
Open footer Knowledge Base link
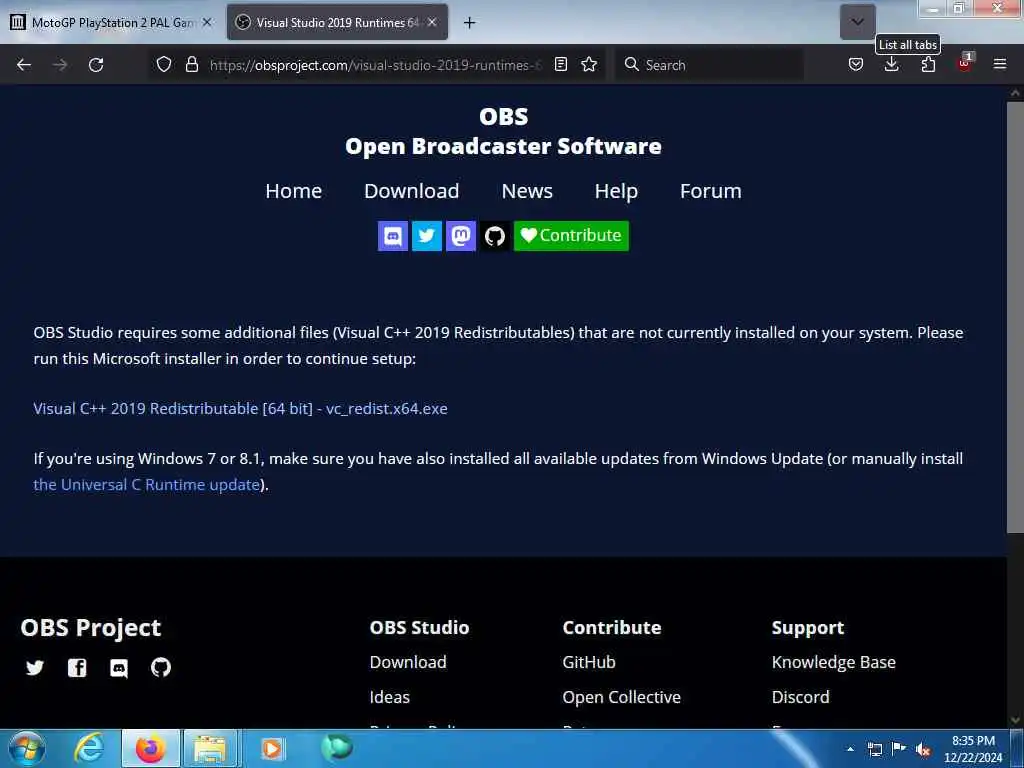point(834,662)
